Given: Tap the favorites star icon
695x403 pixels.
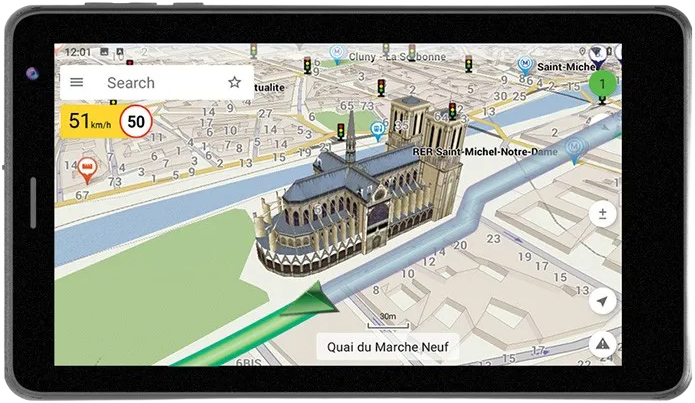Looking at the screenshot, I should tap(234, 83).
